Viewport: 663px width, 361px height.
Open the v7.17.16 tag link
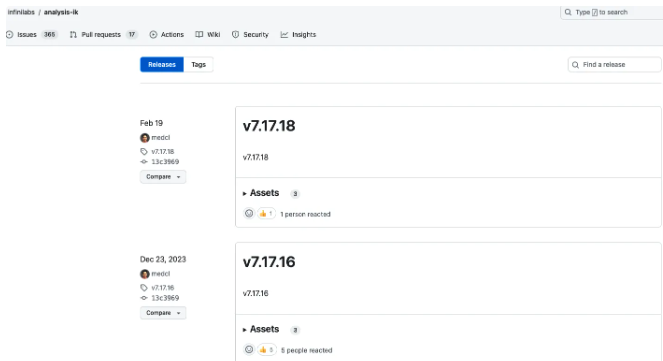coord(162,287)
